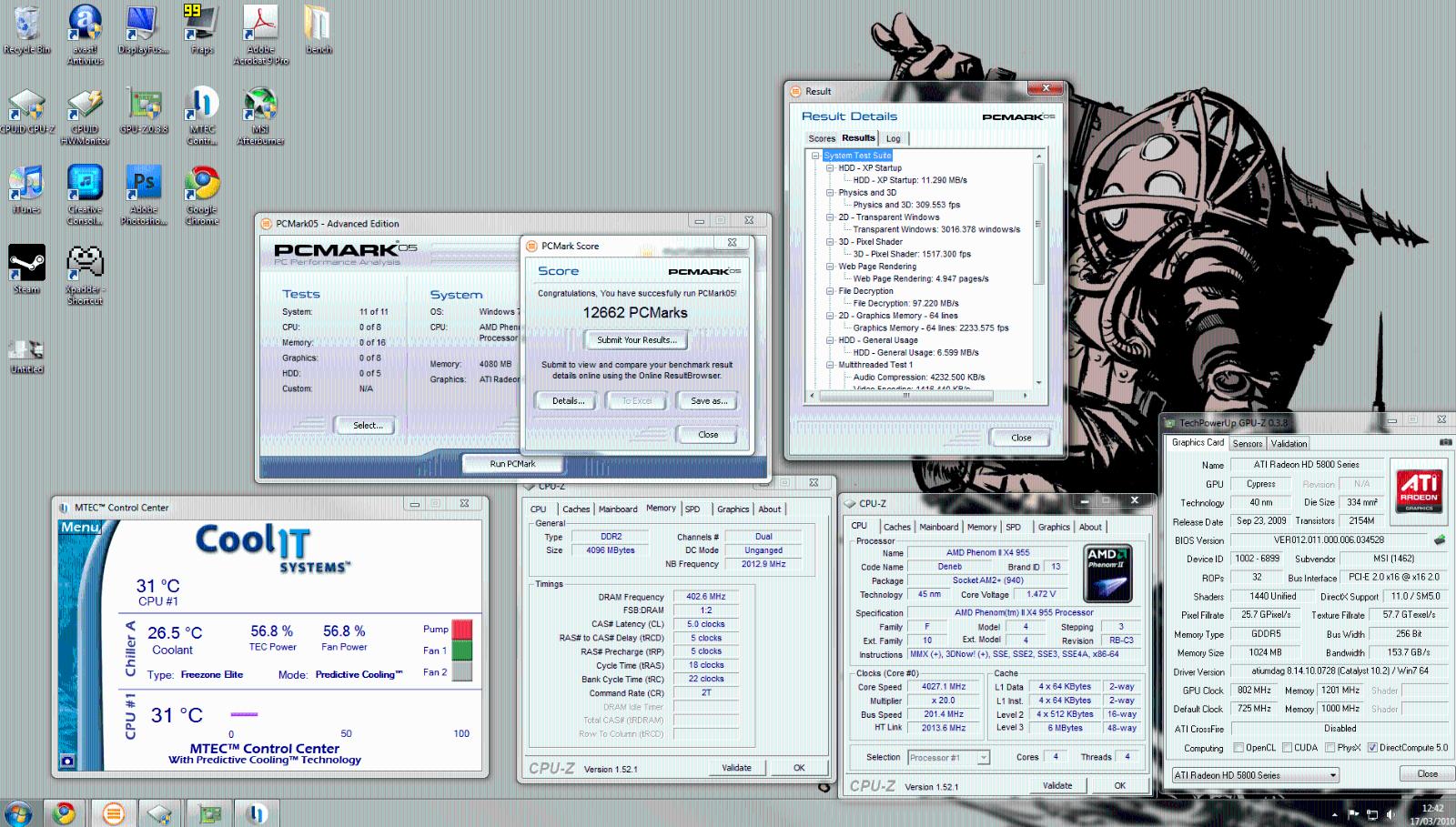The width and height of the screenshot is (1456, 827).
Task: Collapse the System Test Suite tree node
Action: click(x=816, y=156)
